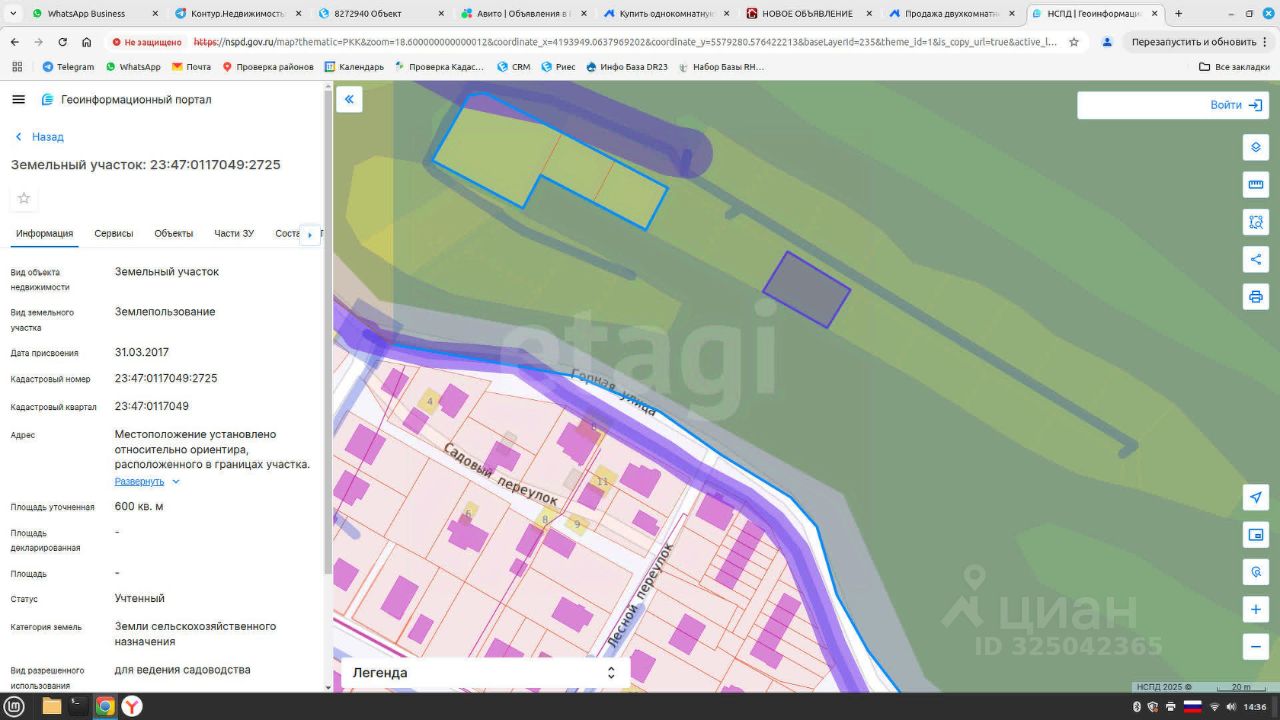Select the ruler measurement tool
Image resolution: width=1280 pixels, height=720 pixels.
point(1256,185)
